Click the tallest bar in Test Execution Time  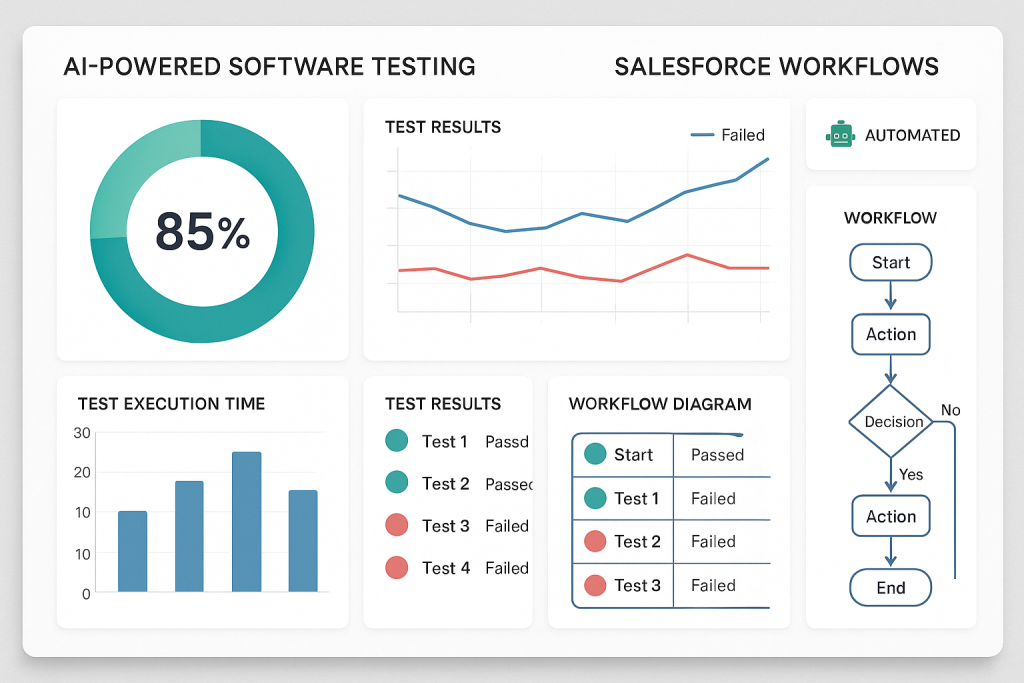[x=247, y=522]
